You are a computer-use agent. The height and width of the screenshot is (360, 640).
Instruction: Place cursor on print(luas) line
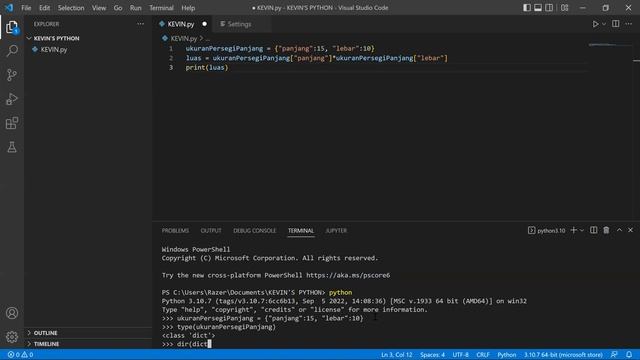(207, 68)
